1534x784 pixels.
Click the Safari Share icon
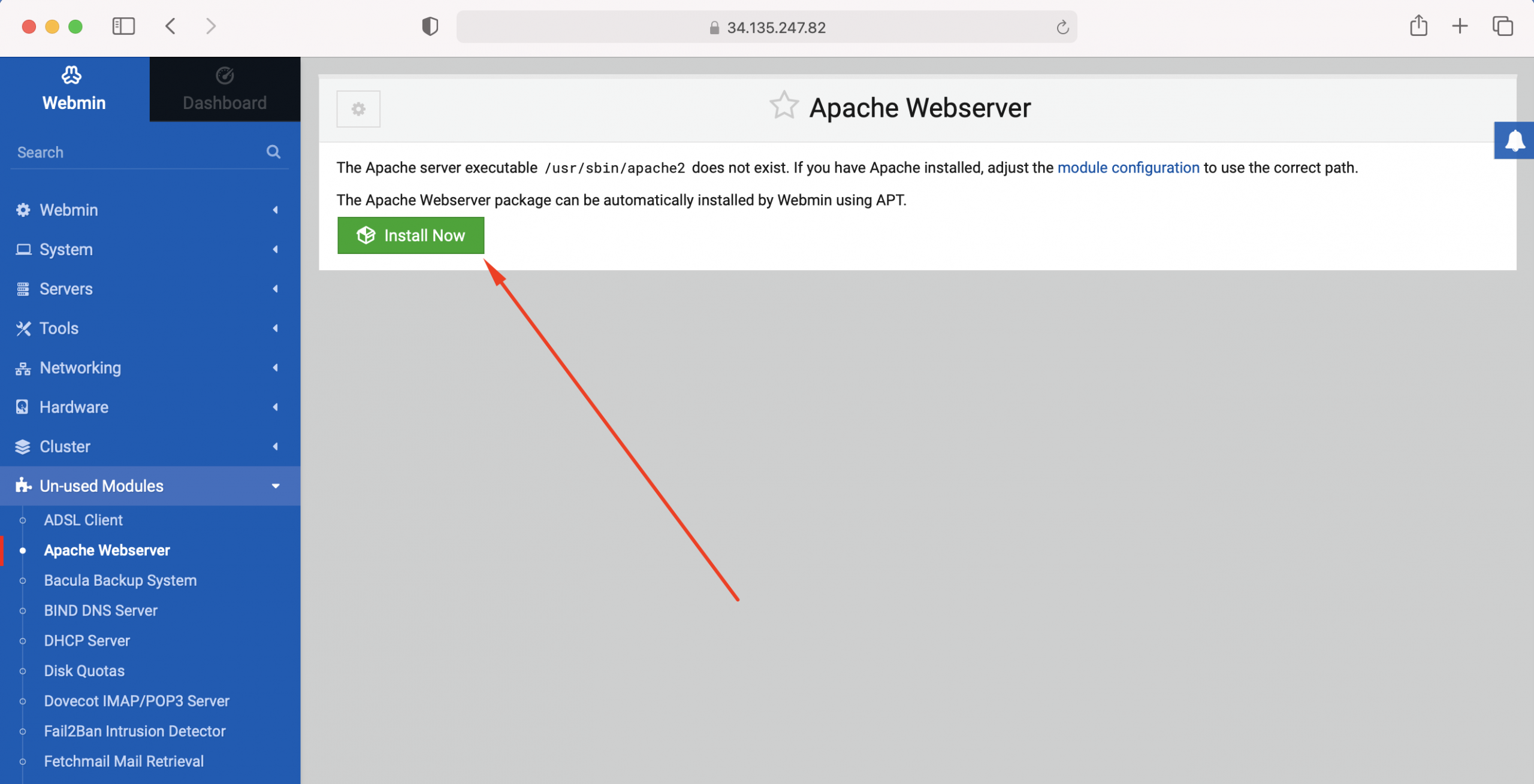pos(1418,26)
